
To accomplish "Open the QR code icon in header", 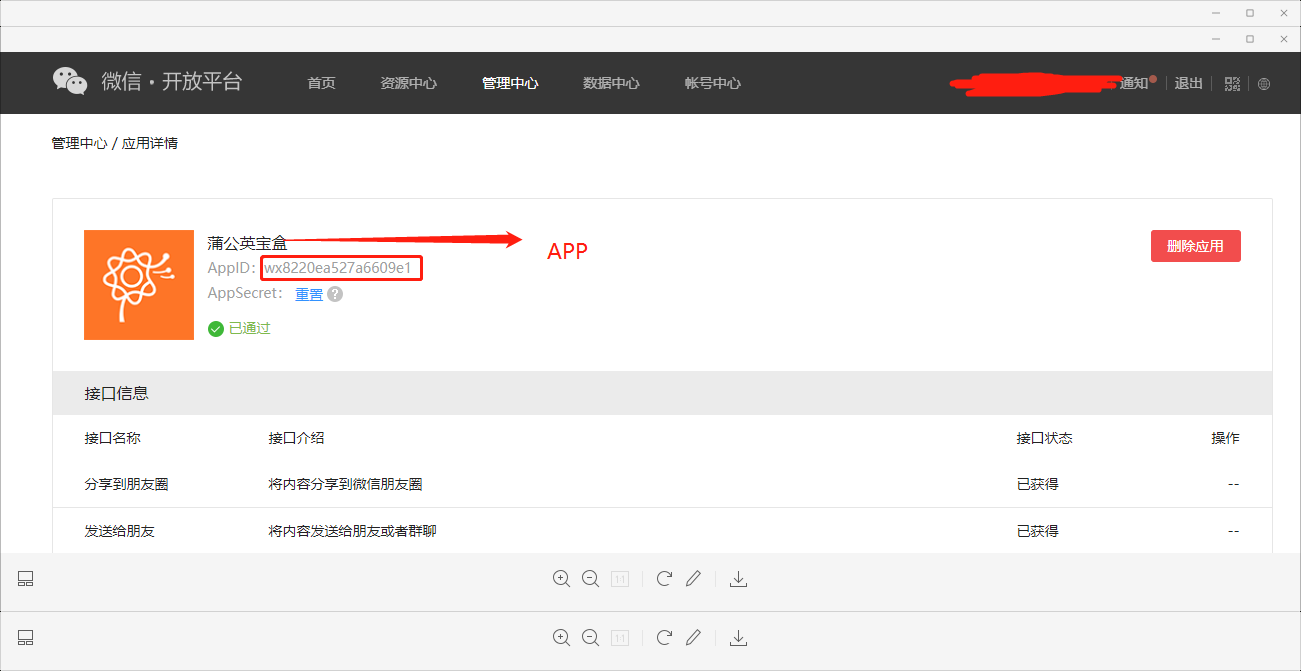I will click(1232, 84).
